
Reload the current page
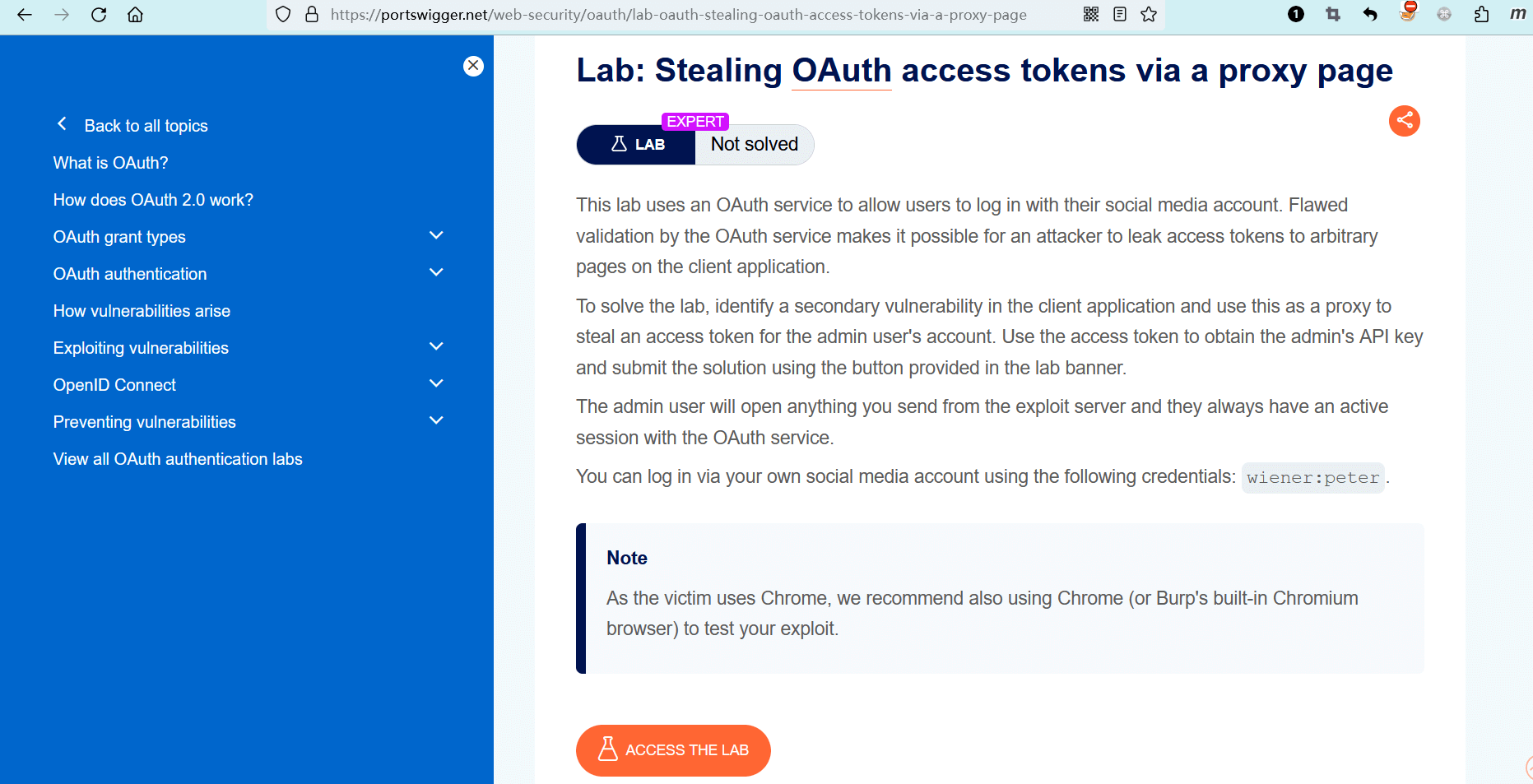[x=99, y=14]
